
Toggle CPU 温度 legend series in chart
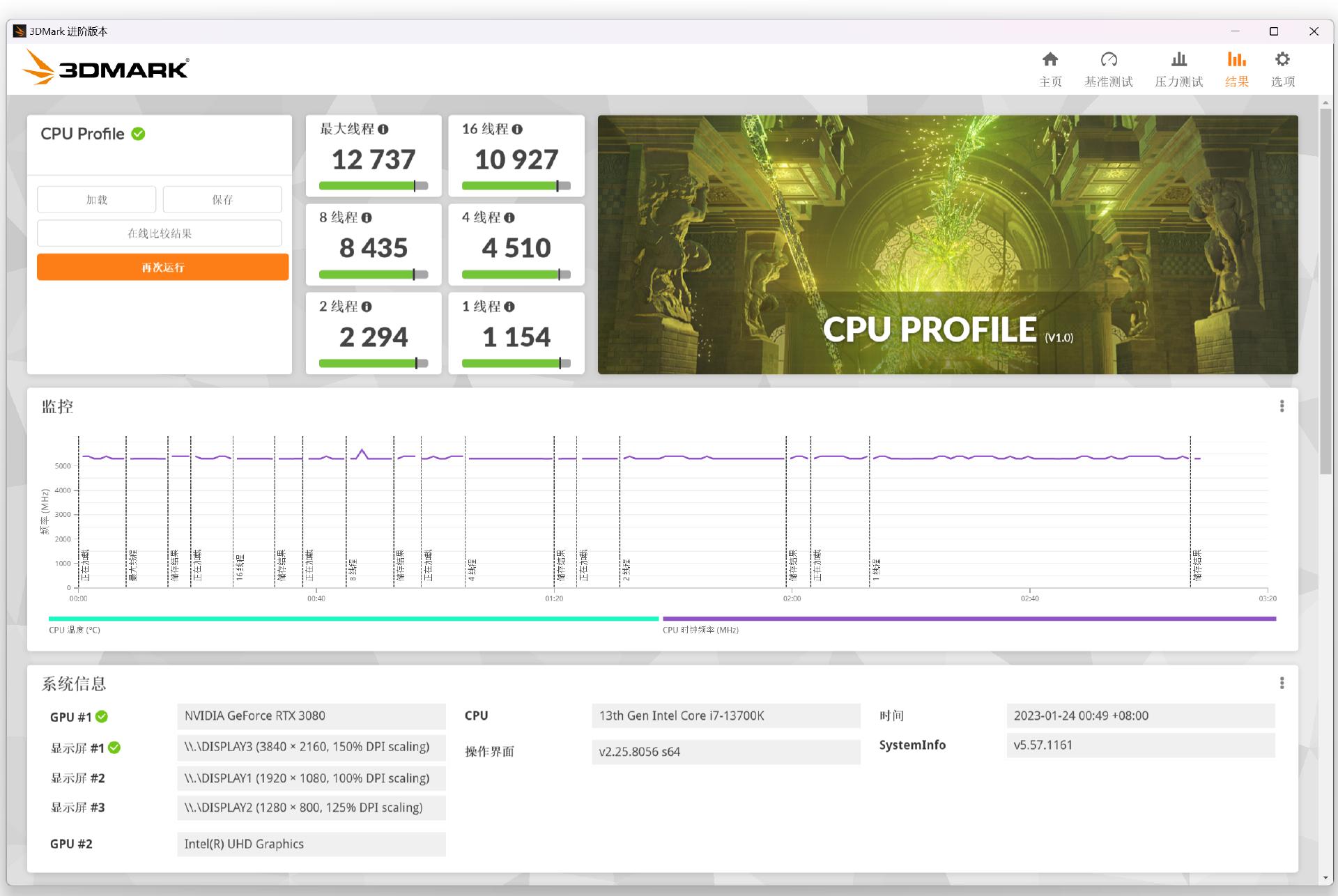point(75,630)
